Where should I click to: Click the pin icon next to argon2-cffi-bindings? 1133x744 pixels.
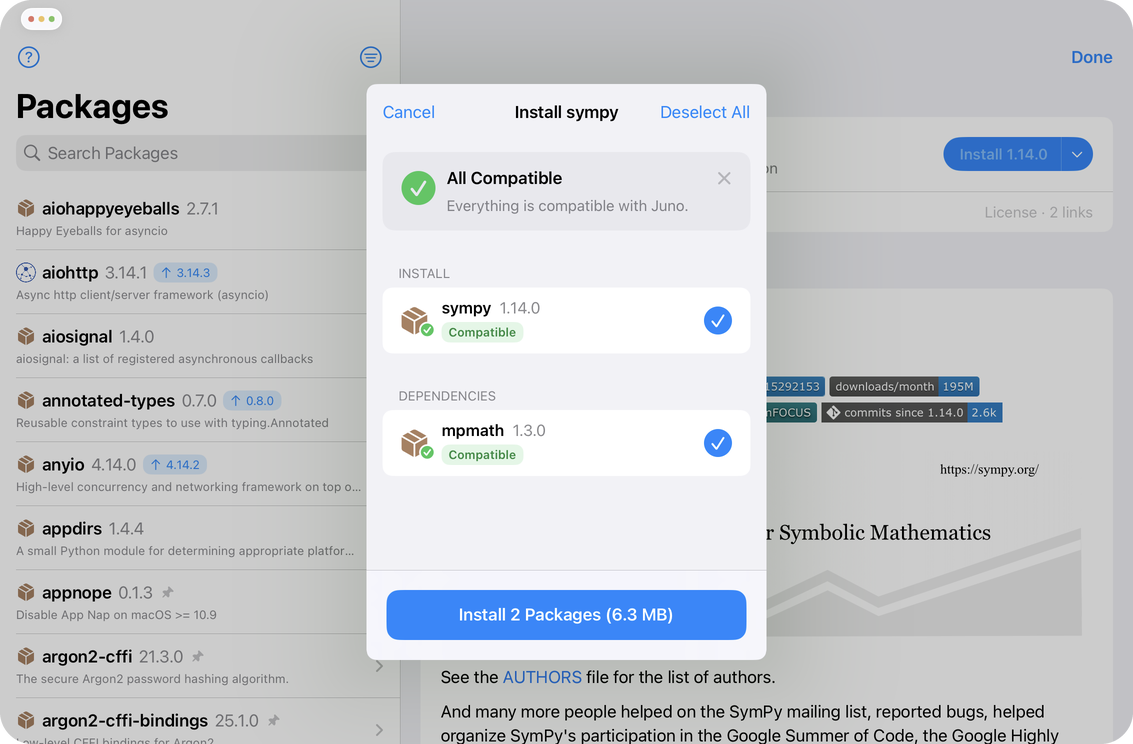click(274, 720)
